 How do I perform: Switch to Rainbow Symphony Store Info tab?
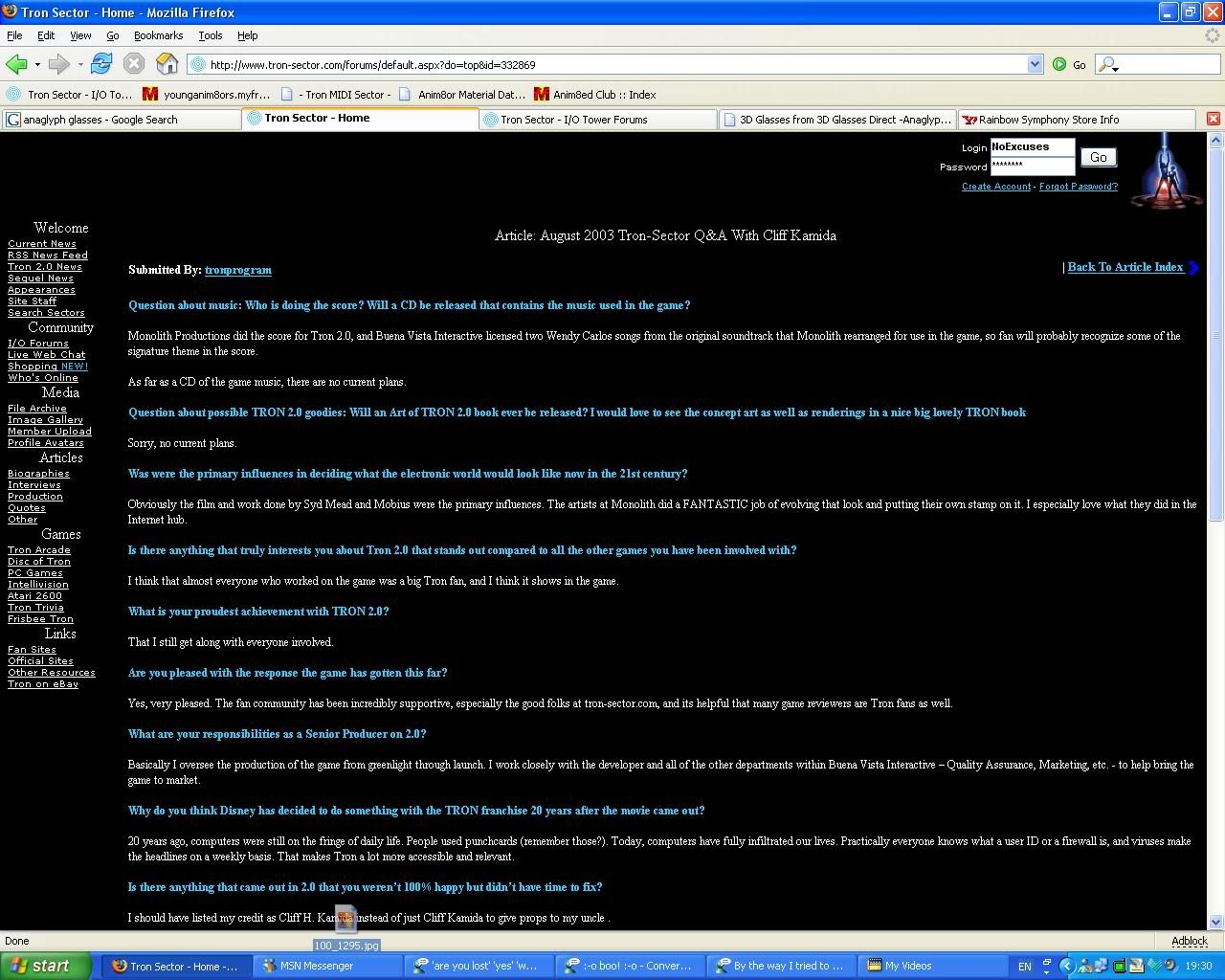click(x=1077, y=119)
